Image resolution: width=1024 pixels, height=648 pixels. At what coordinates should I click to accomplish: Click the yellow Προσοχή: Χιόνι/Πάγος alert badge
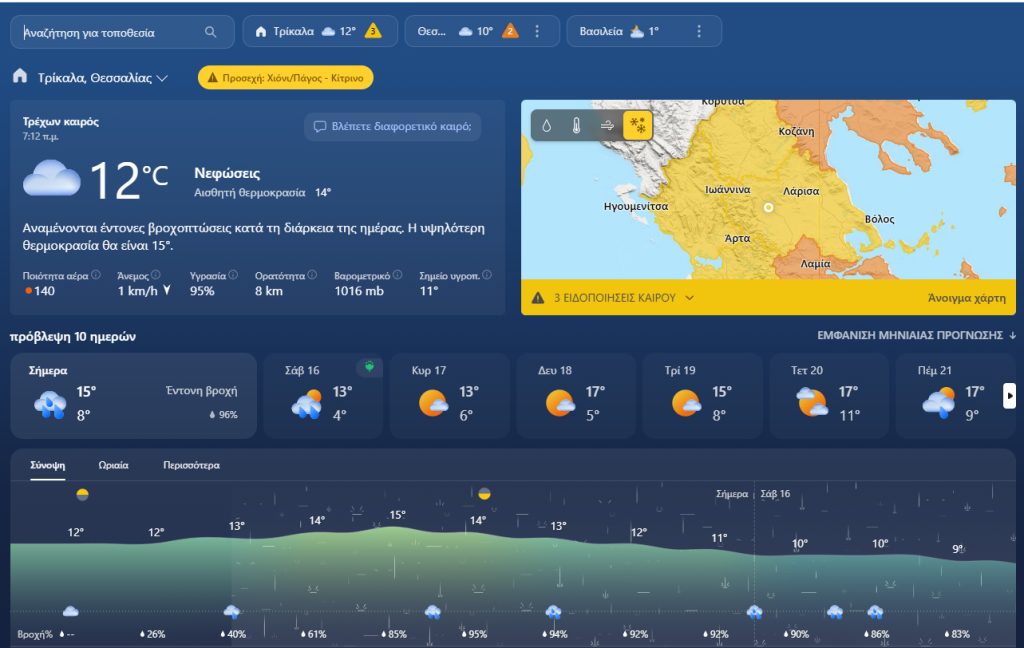(285, 77)
